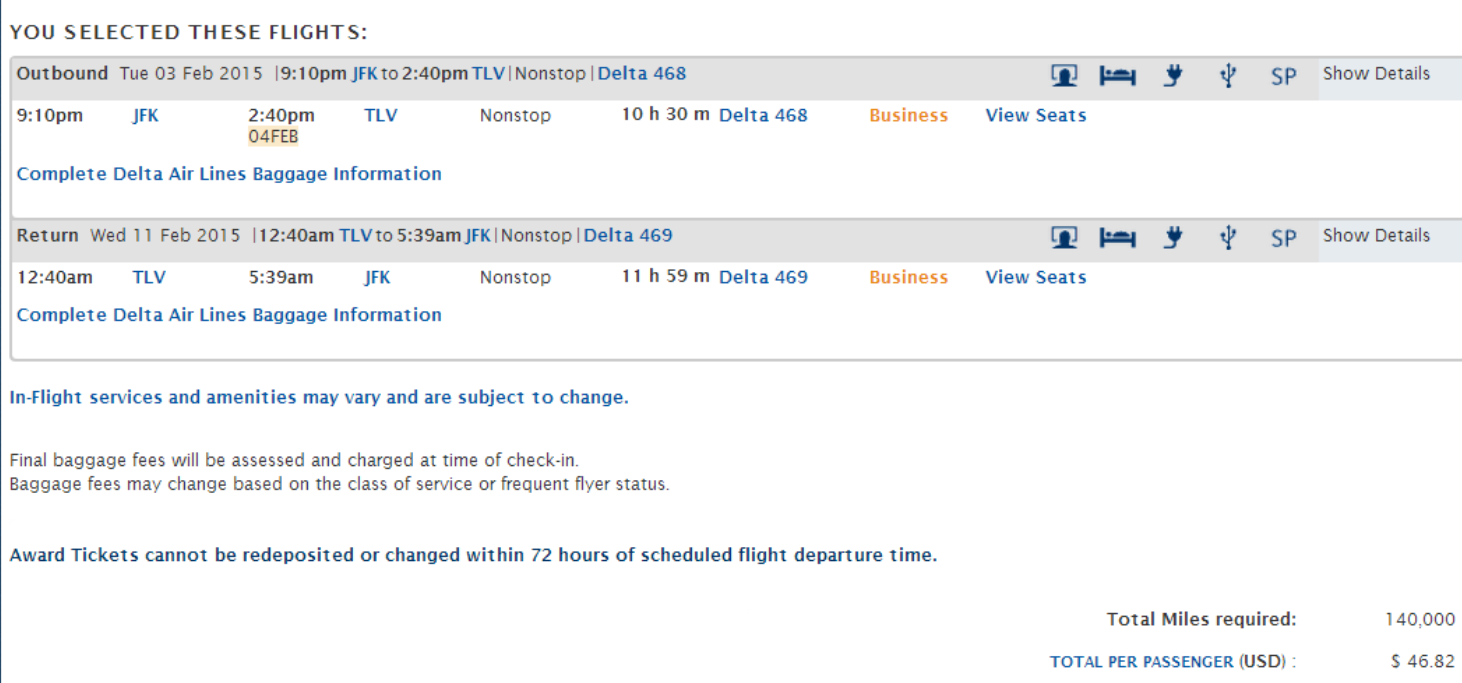
Task: Expand Show Details for return flight
Action: [1376, 236]
